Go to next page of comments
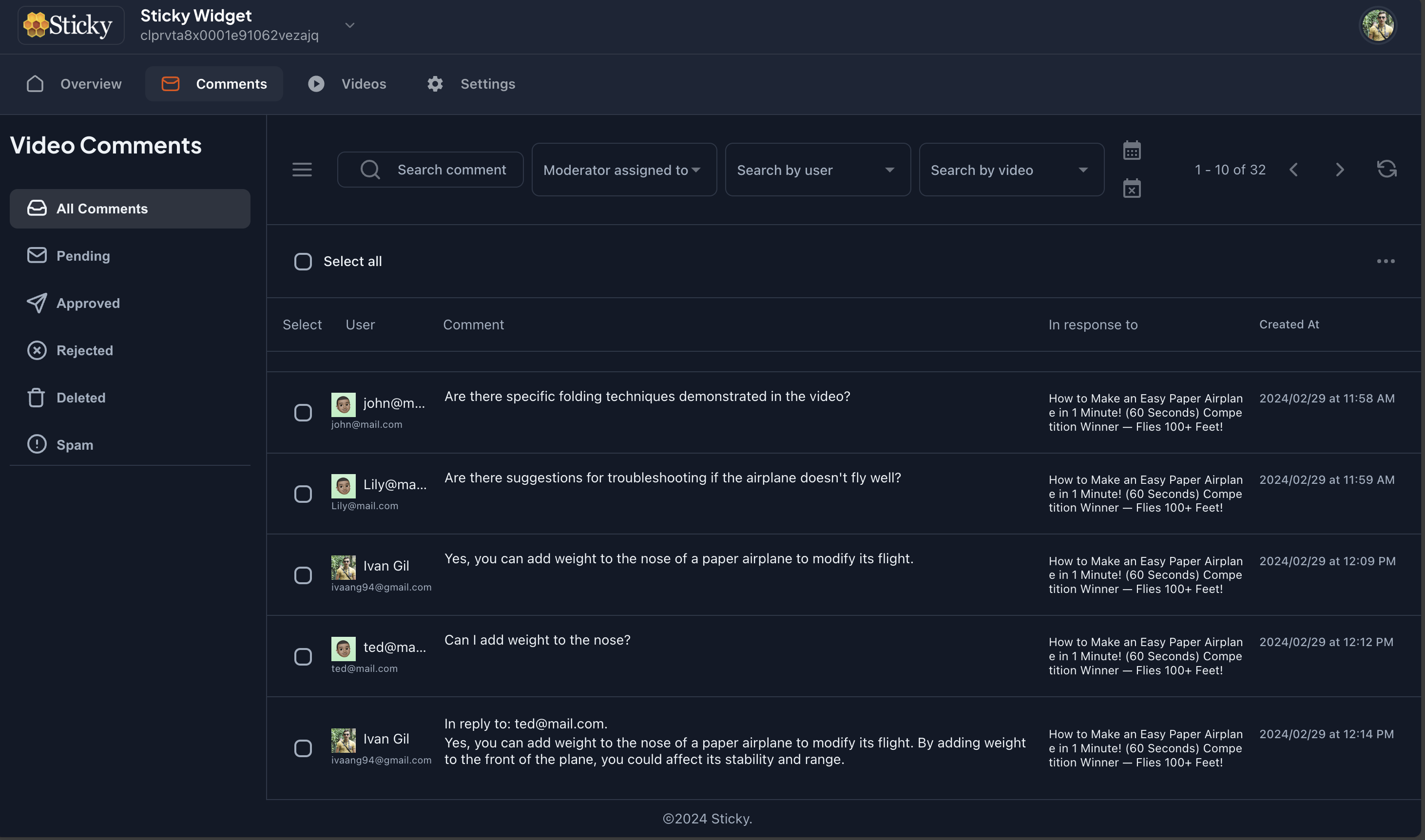Viewport: 1425px width, 840px height. tap(1339, 170)
